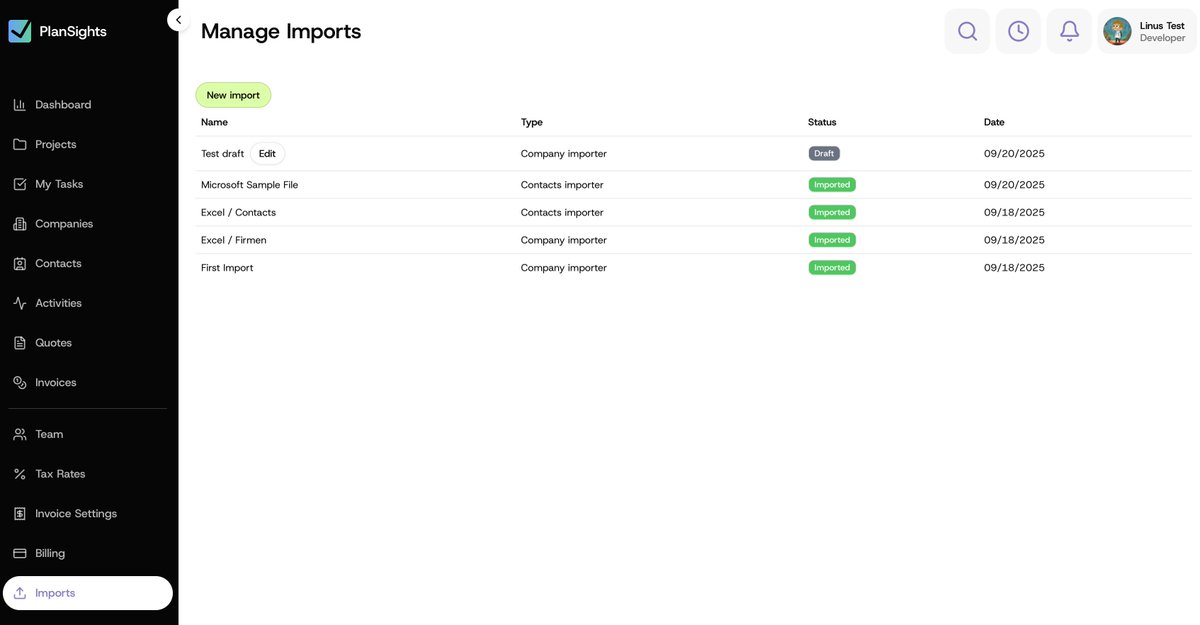Screen dimensions: 1200x625
Task: Click the Draft status badge
Action: (x=824, y=154)
